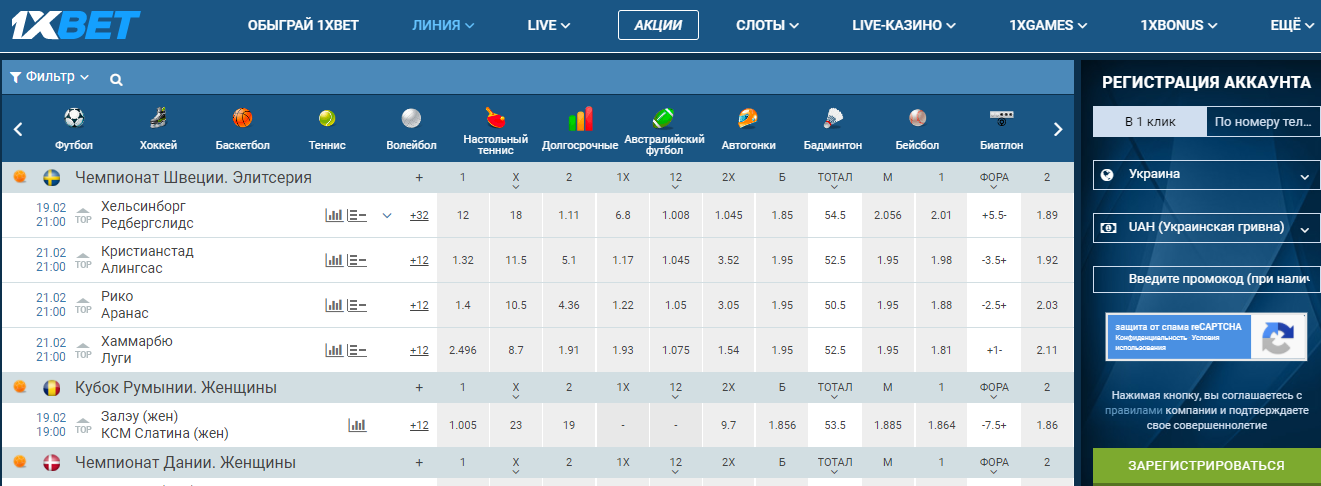This screenshot has height=486, width=1321.
Task: Add Рико match to TOP favorites
Action: (84, 305)
